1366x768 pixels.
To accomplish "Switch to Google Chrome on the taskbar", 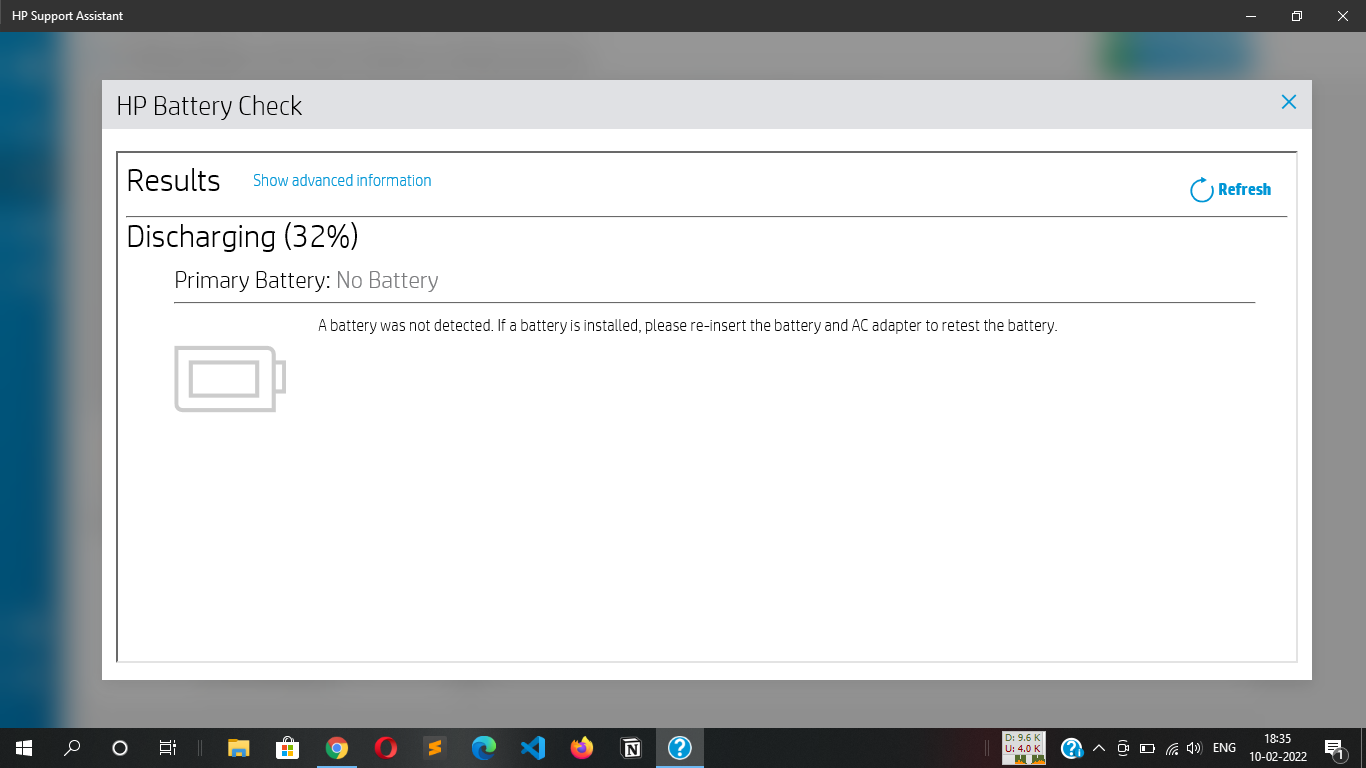I will coord(336,747).
